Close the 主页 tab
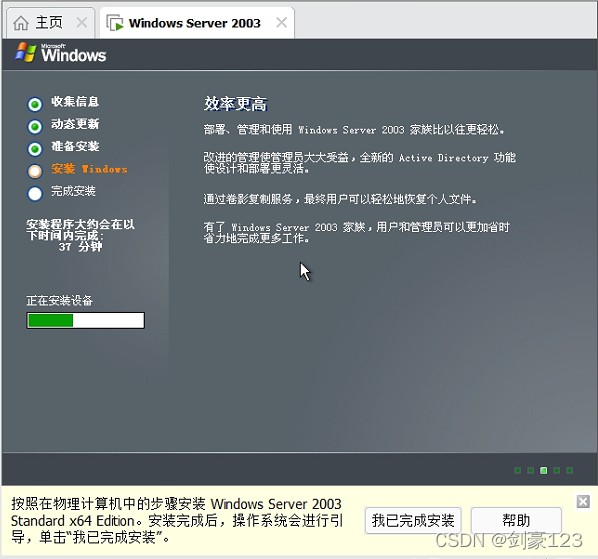Viewport: 598px width, 559px height. [x=82, y=22]
